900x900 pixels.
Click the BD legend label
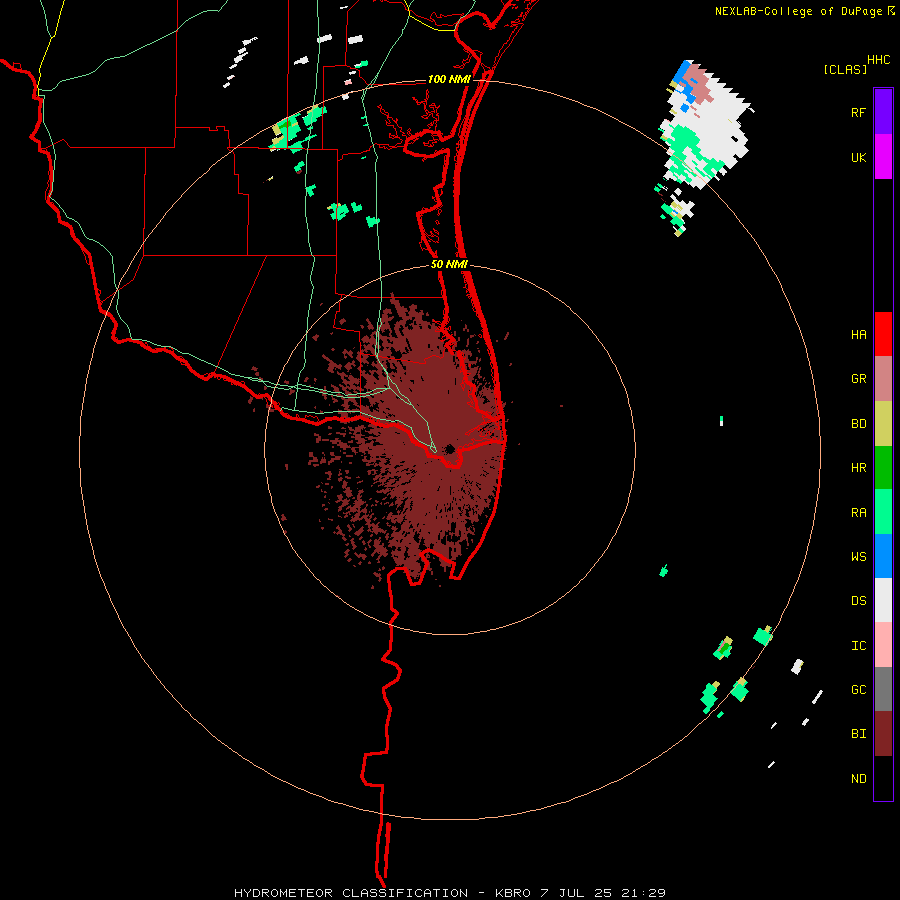point(859,424)
